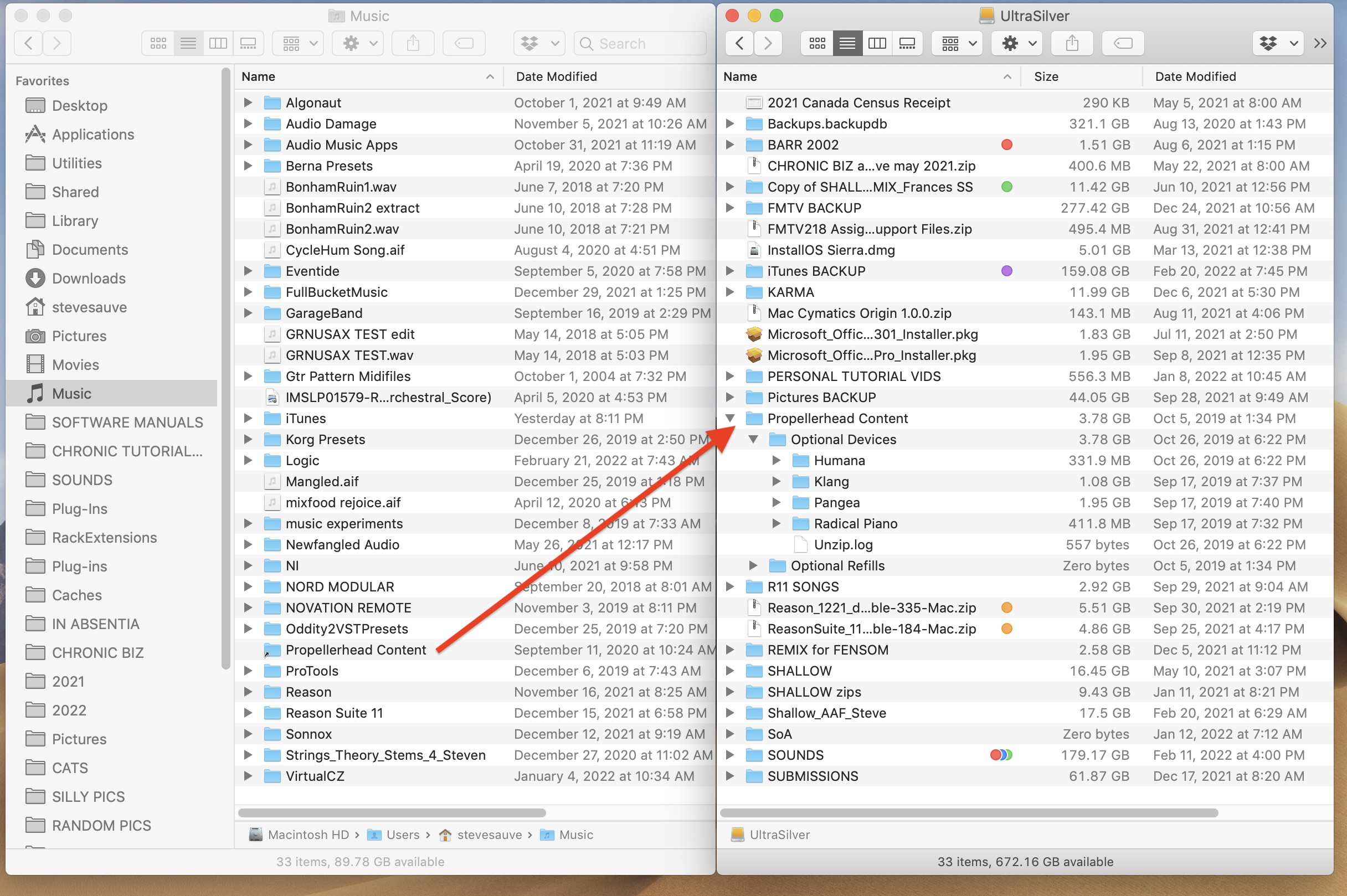Open Utilities in Favorites sidebar
Image resolution: width=1347 pixels, height=896 pixels.
pos(76,163)
